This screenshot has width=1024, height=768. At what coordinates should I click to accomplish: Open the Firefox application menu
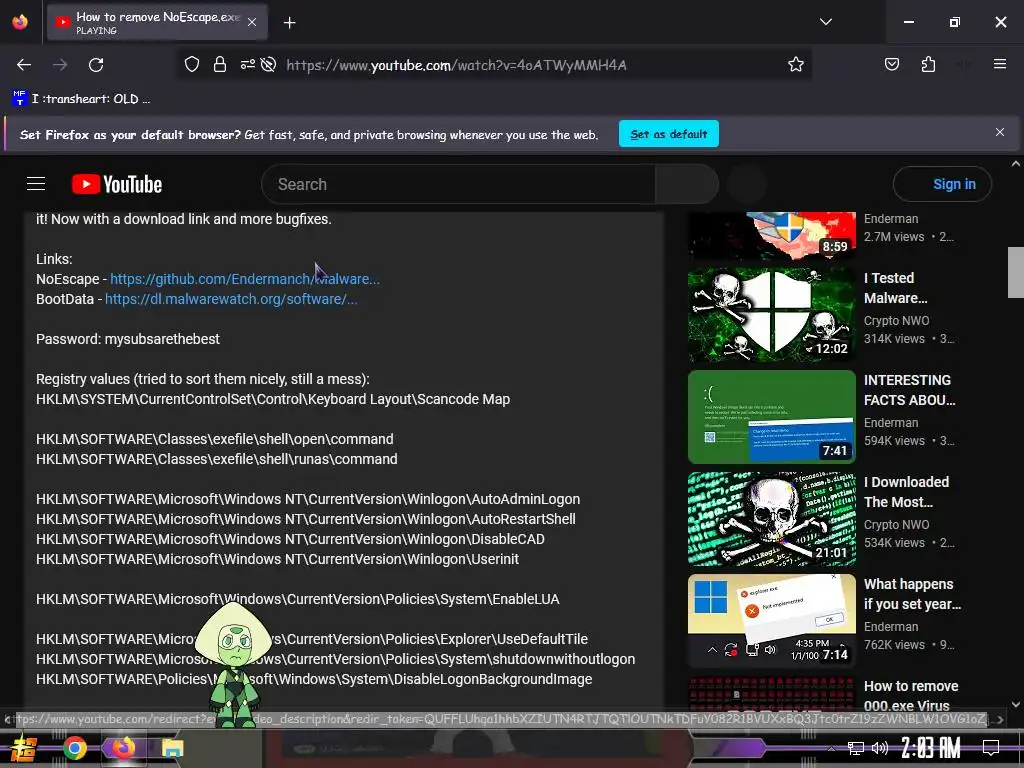999,65
